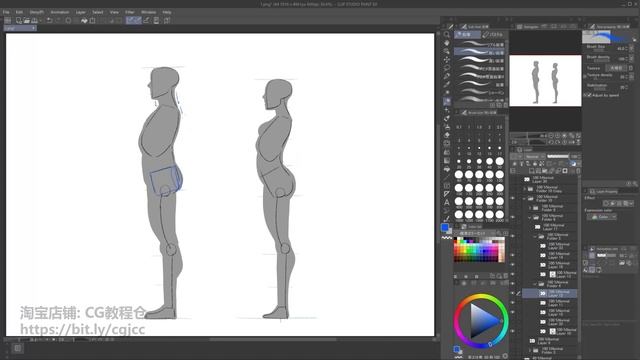Merge with layer below icon
640x360 pixels.
coord(558,171)
